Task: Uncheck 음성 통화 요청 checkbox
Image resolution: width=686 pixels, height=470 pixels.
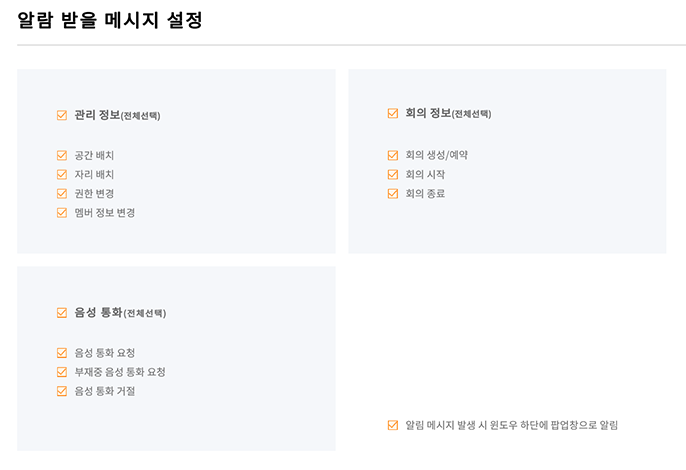Action: coord(62,353)
